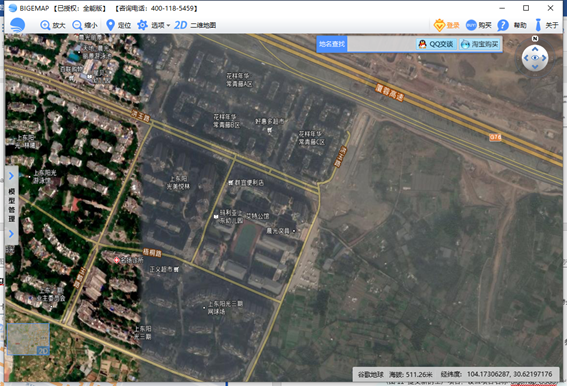Image resolution: width=567 pixels, height=386 pixels.
Task: Click the 地名查找 place search tab
Action: point(332,44)
